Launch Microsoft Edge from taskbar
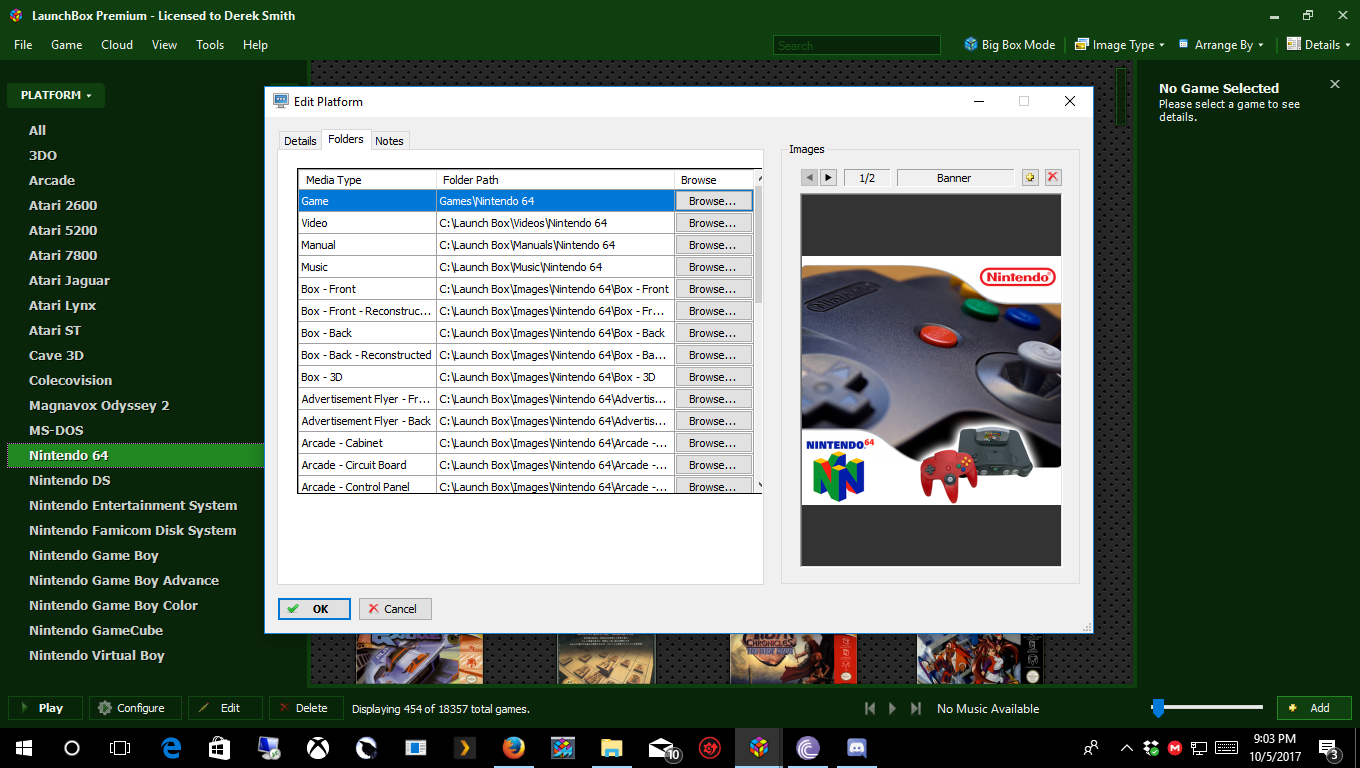Screen dimensions: 1360x768 tap(171, 748)
